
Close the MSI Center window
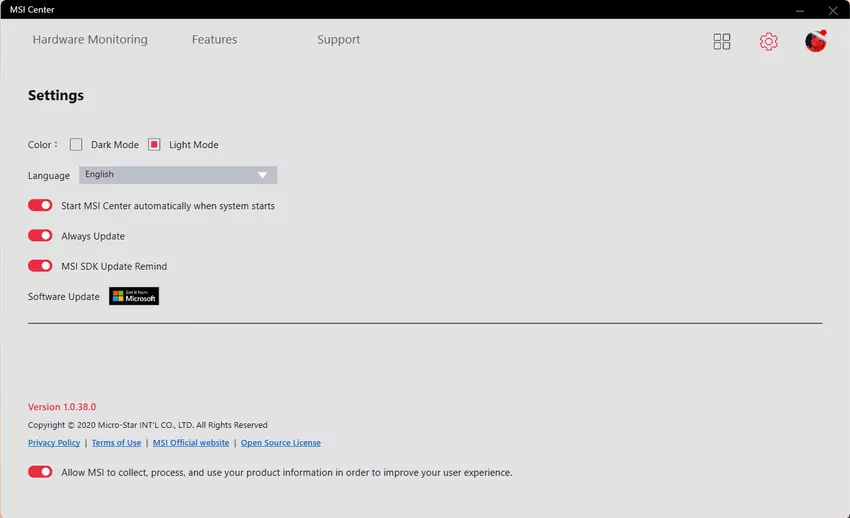click(833, 10)
